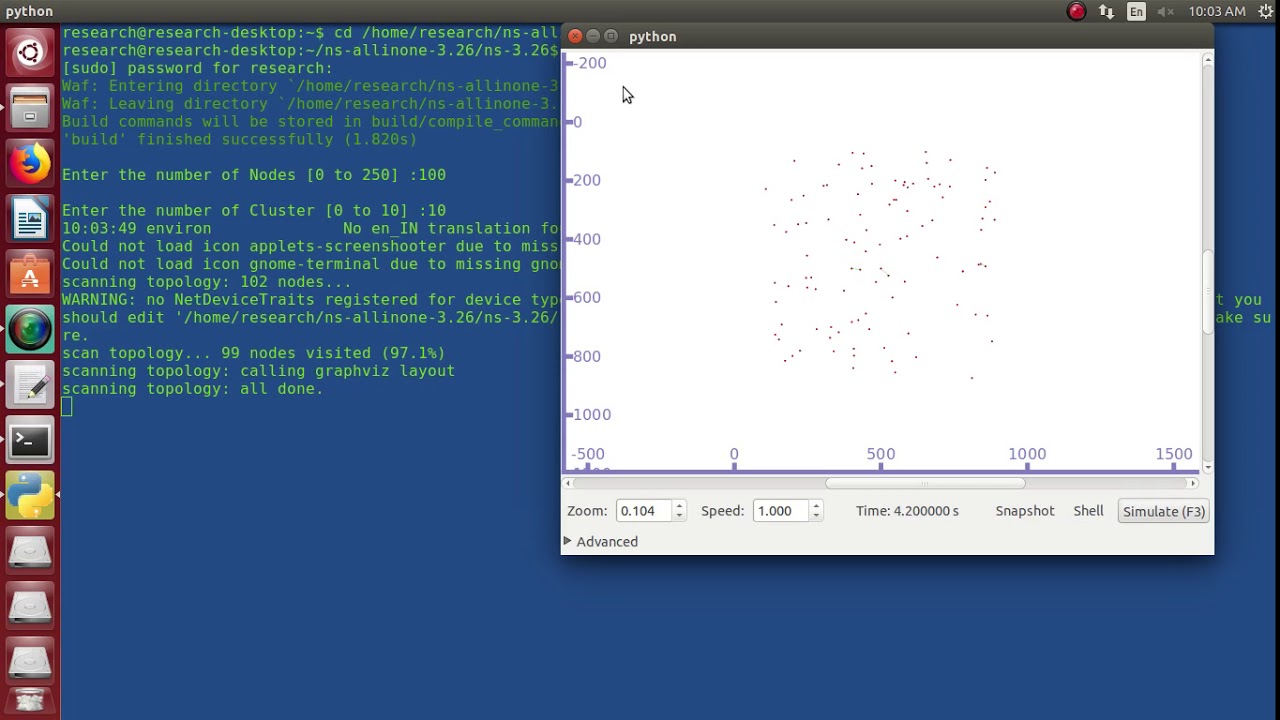This screenshot has width=1280, height=720.
Task: Open the muted volume indicator
Action: coord(1166,12)
